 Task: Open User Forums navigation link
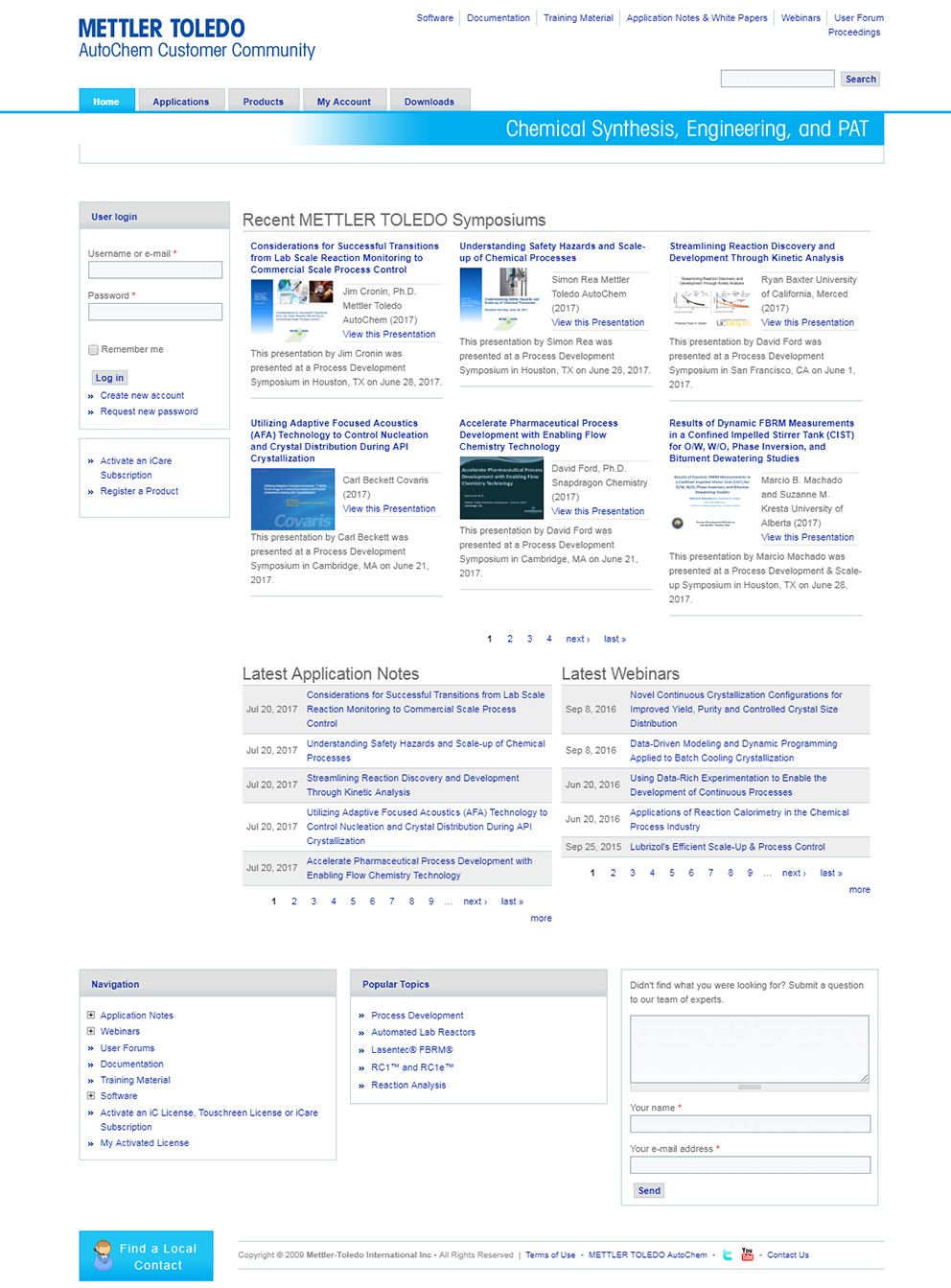pyautogui.click(x=128, y=1048)
